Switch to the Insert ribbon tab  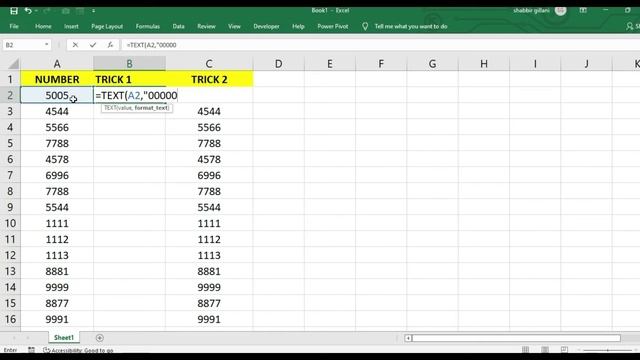[x=71, y=26]
